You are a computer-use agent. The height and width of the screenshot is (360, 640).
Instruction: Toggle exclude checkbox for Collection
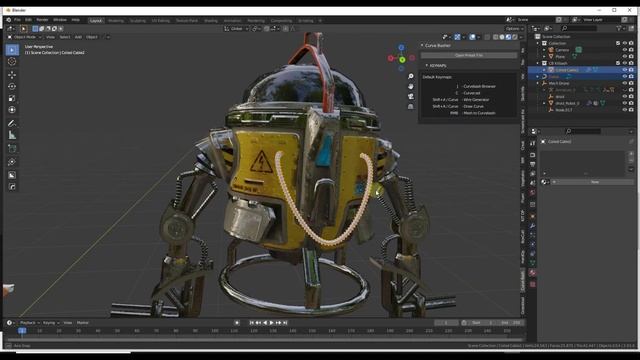618,43
